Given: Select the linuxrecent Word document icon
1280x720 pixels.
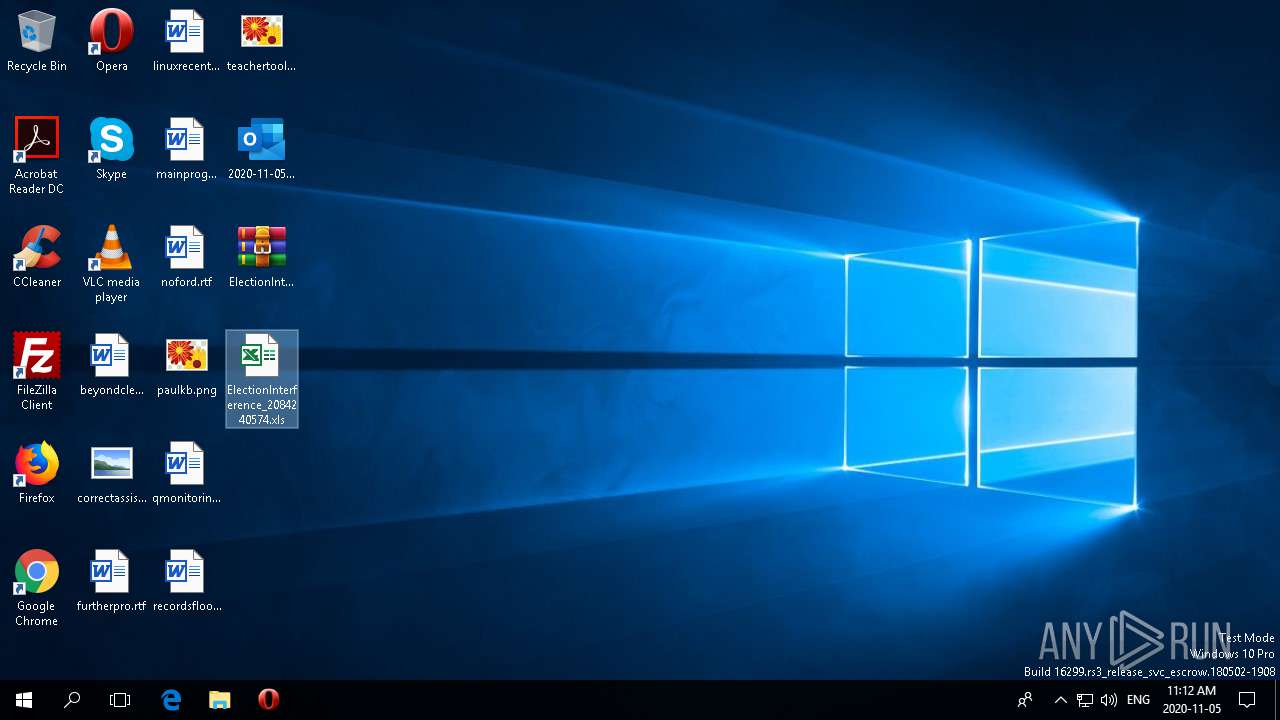Looking at the screenshot, I should (186, 40).
